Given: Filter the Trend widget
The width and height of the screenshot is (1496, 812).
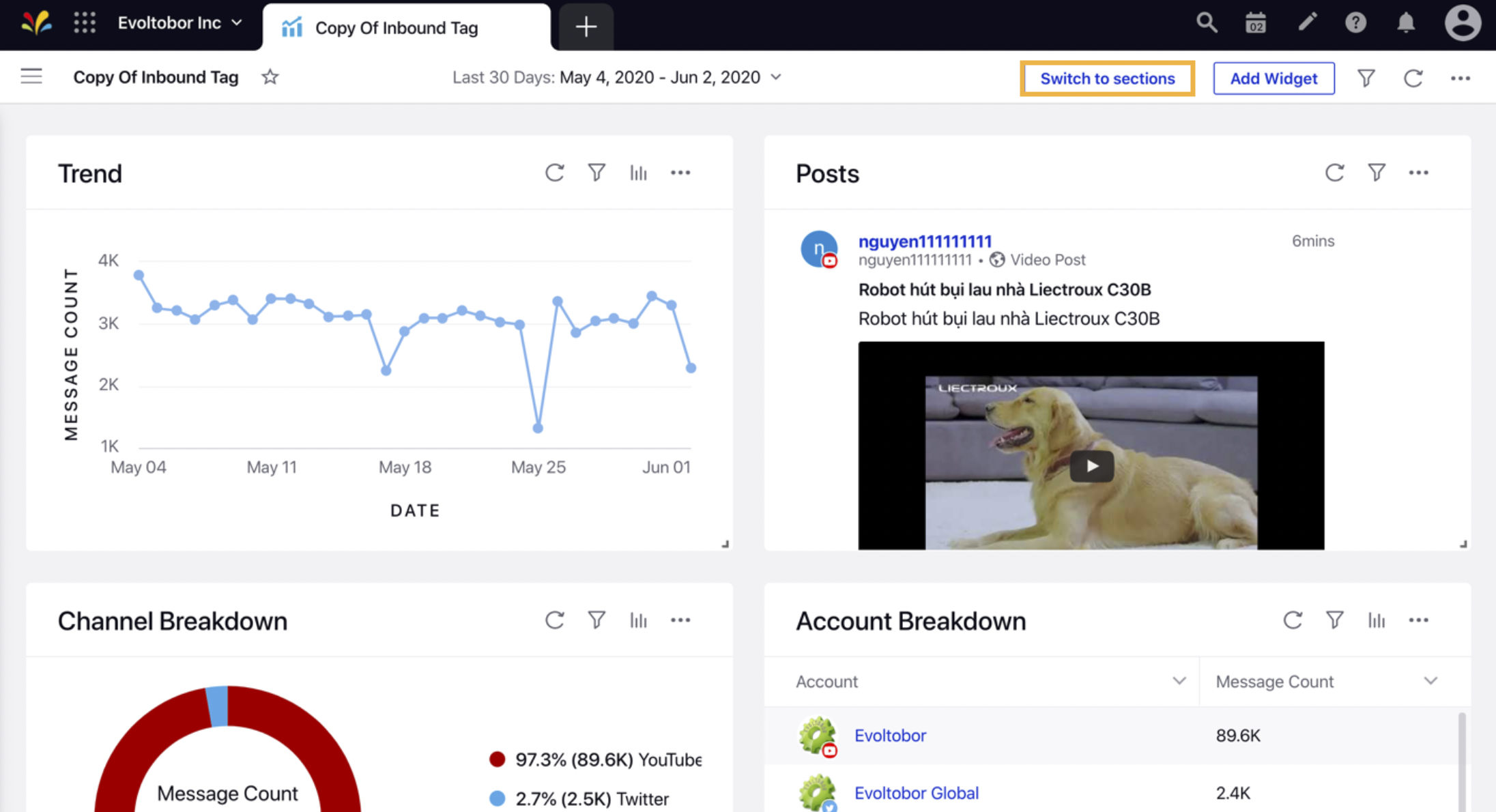Looking at the screenshot, I should (x=596, y=173).
